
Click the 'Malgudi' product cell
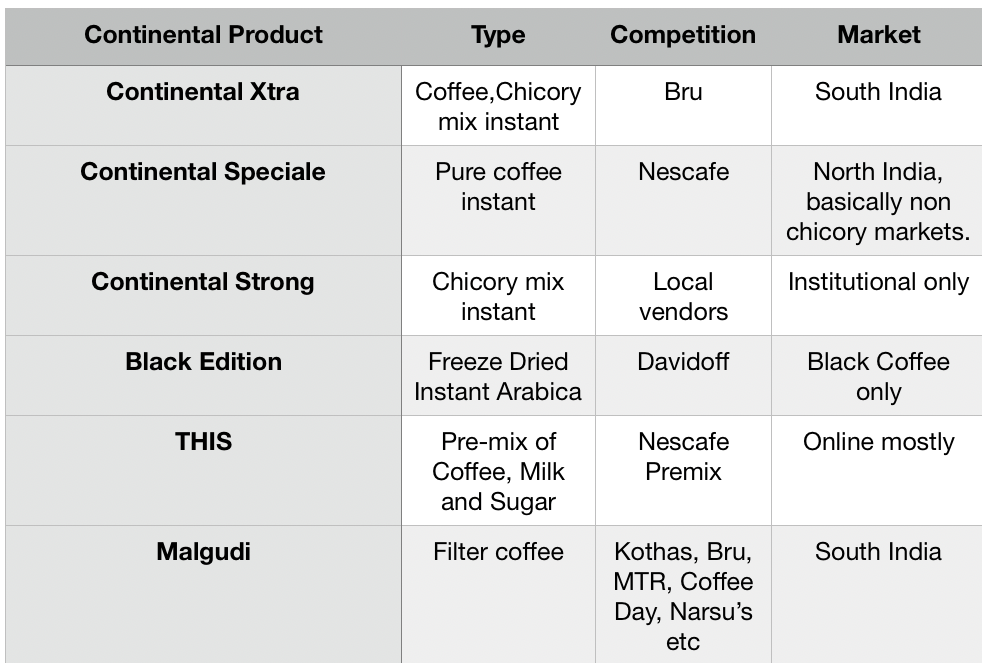pos(203,552)
